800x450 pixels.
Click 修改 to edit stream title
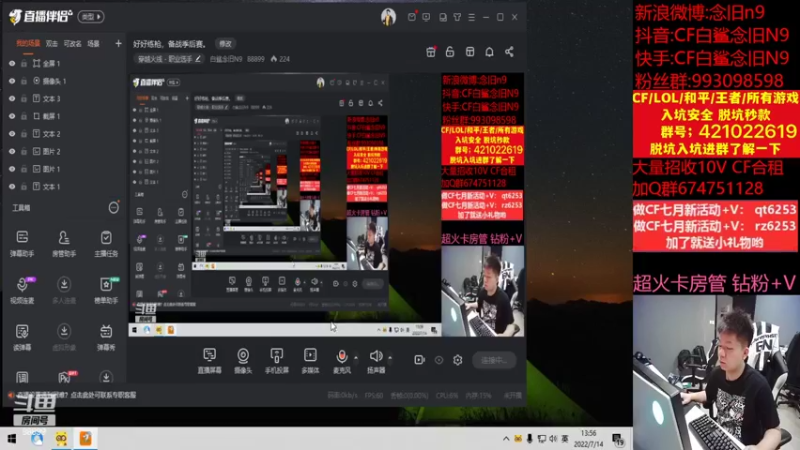coord(226,44)
